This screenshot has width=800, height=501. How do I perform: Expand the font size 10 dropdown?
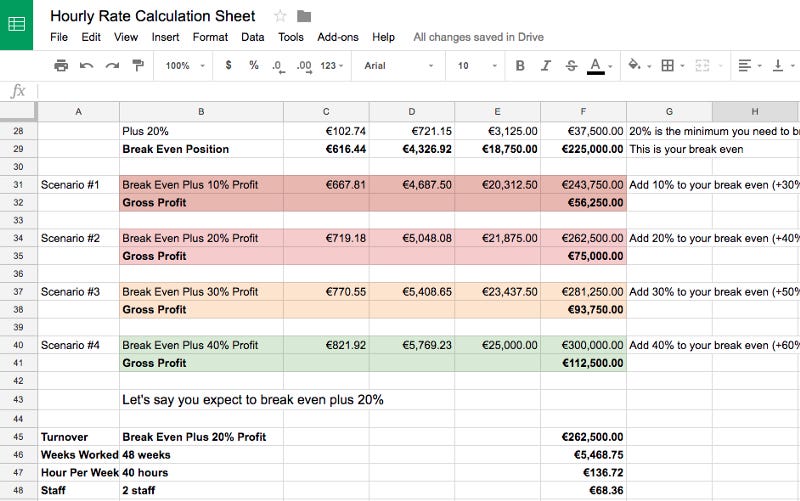(x=477, y=65)
